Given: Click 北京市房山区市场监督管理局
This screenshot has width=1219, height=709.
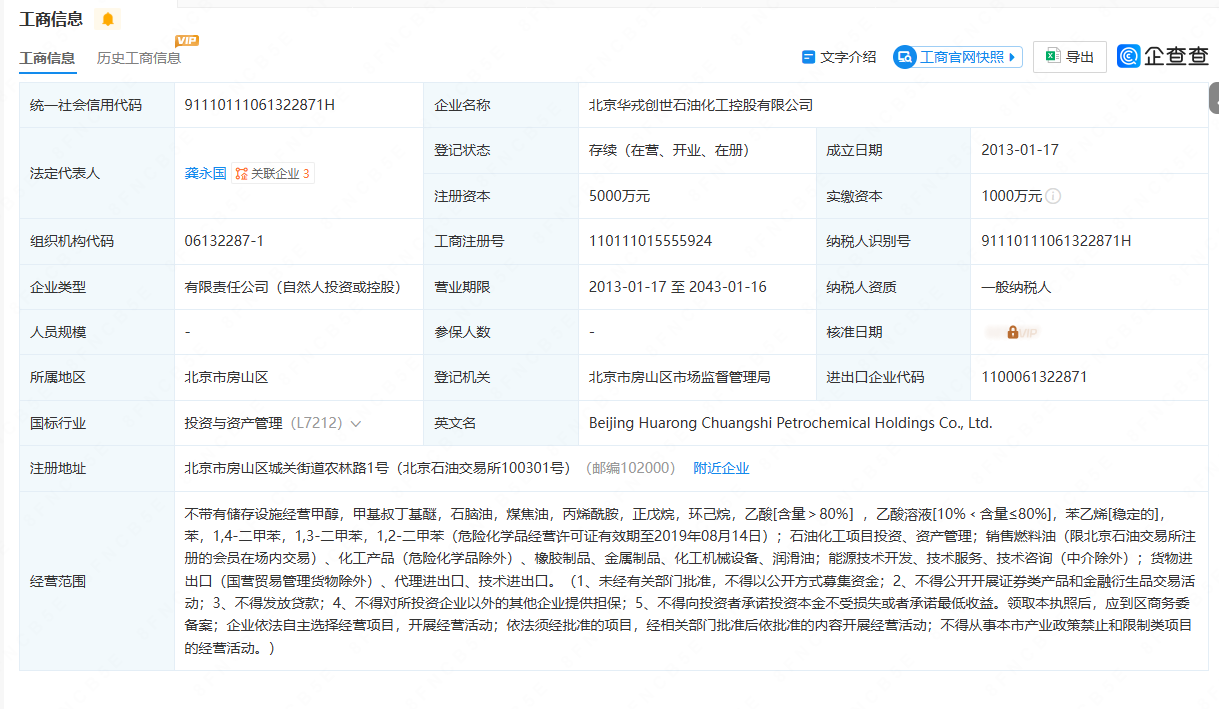Looking at the screenshot, I should point(680,378).
